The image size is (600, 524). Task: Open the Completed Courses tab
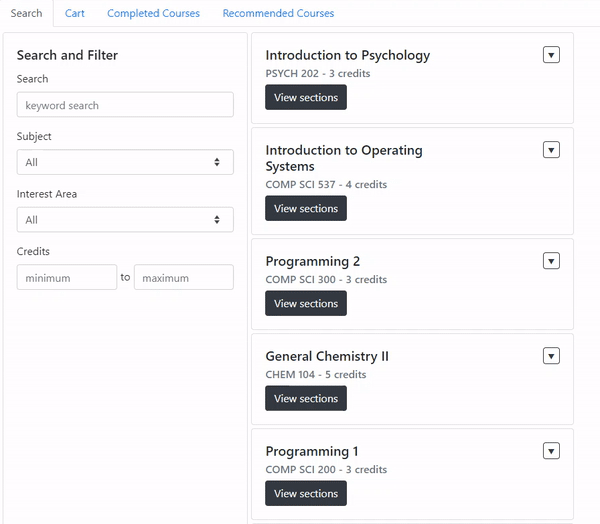click(153, 13)
